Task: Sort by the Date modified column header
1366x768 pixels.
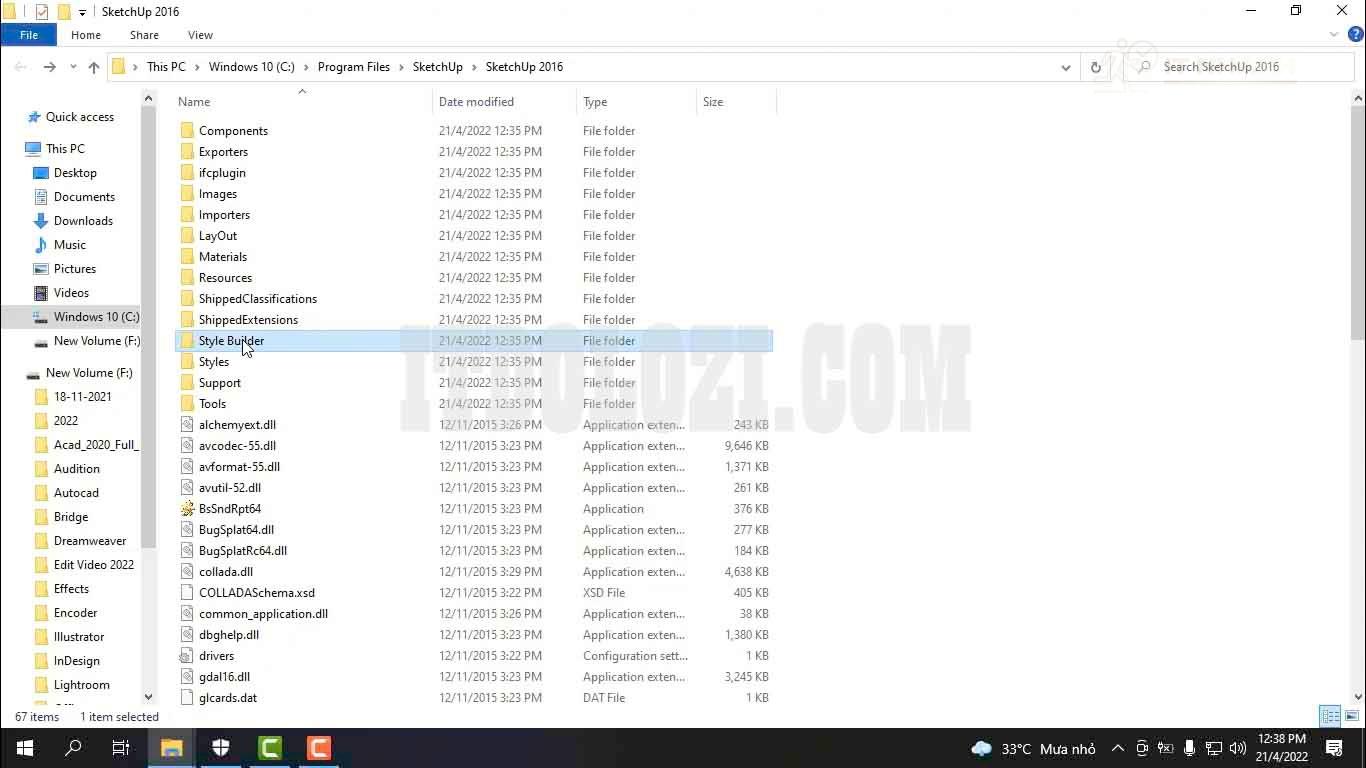Action: pyautogui.click(x=476, y=102)
